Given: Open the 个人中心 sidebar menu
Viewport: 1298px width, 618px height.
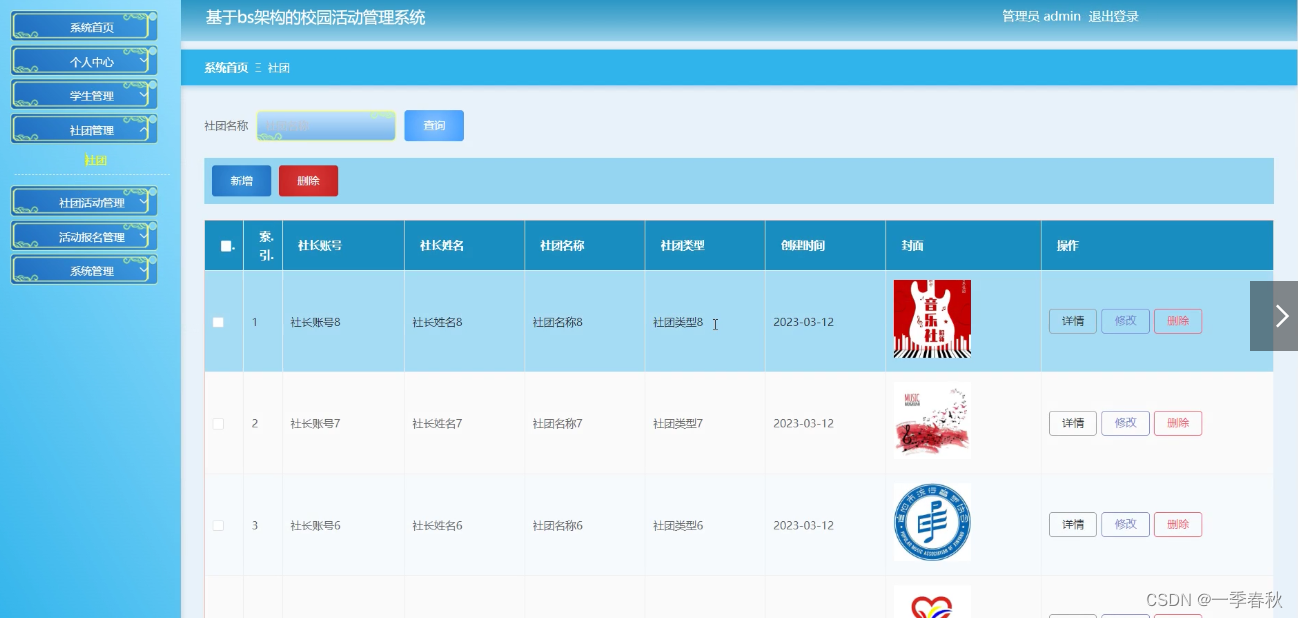Looking at the screenshot, I should click(84, 61).
